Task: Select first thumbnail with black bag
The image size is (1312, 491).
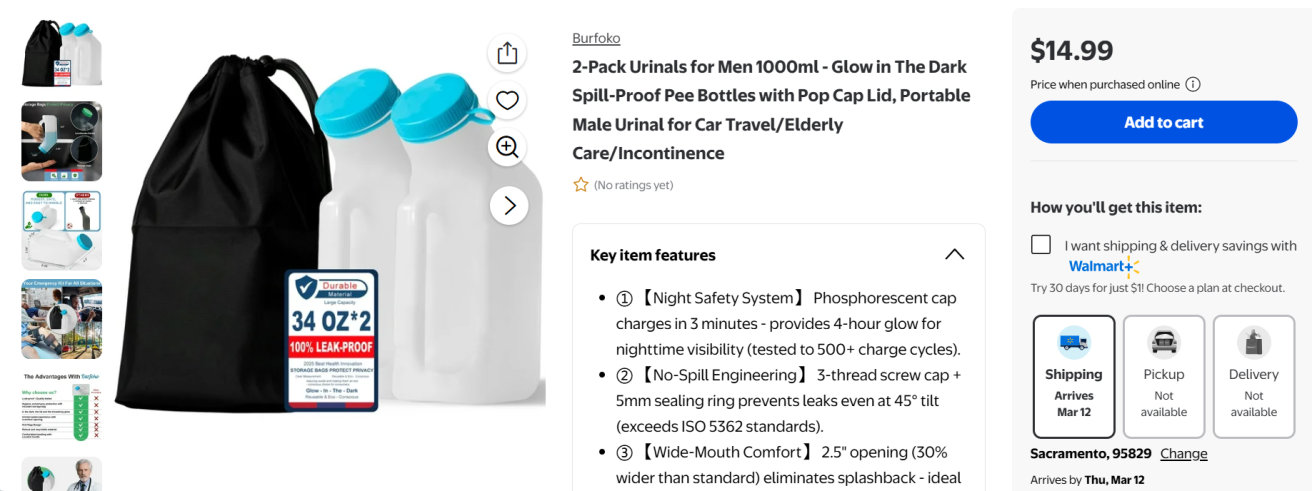Action: click(x=62, y=53)
